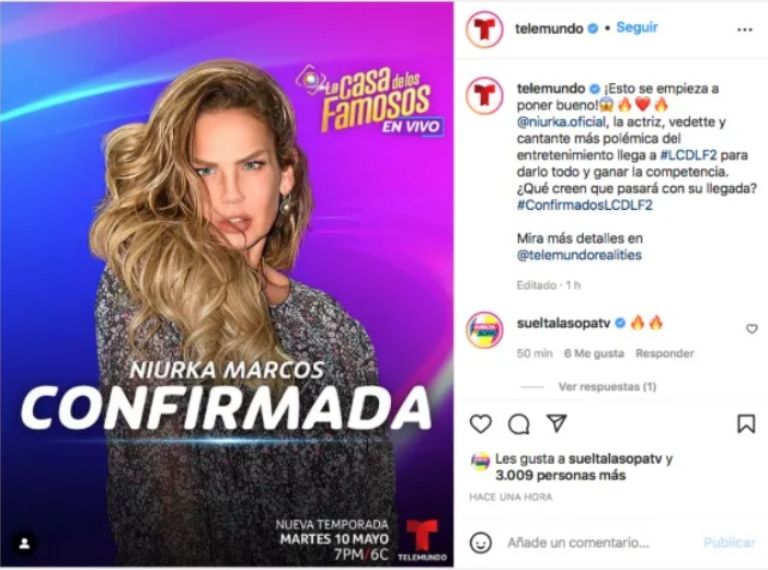Reply to sueltalasopatv comment with Responder

point(665,353)
